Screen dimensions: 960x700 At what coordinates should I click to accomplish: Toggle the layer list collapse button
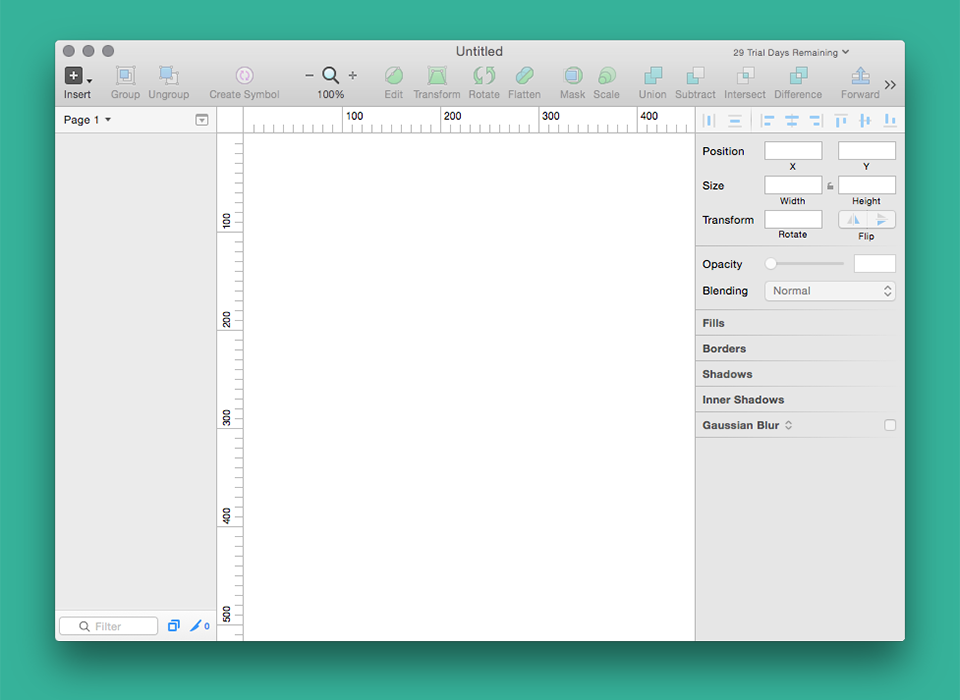coord(202,120)
